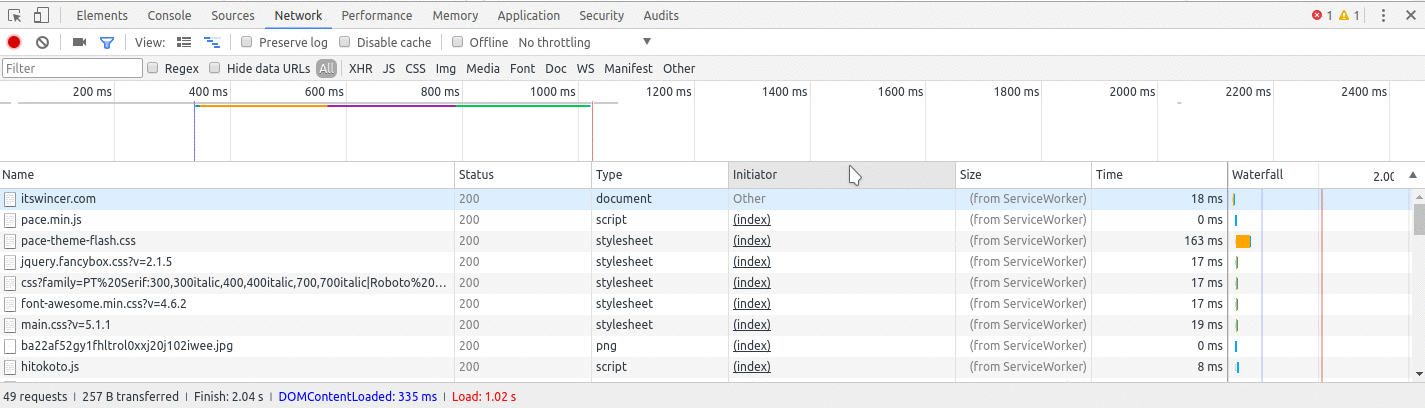1425x408 pixels.
Task: Enable the Preserve log checkbox
Action: click(x=247, y=42)
